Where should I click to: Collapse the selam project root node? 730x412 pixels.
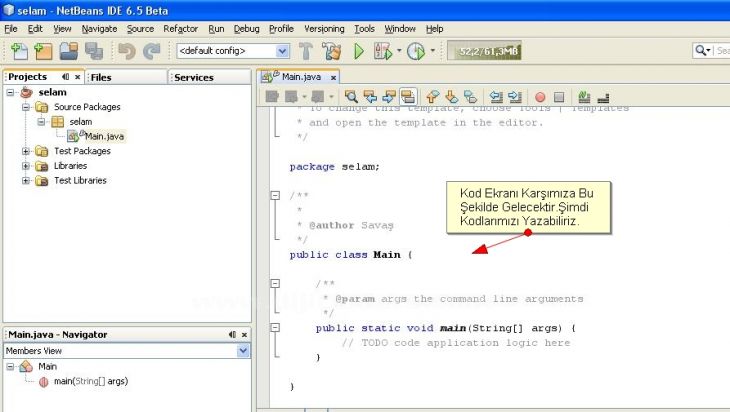point(10,92)
